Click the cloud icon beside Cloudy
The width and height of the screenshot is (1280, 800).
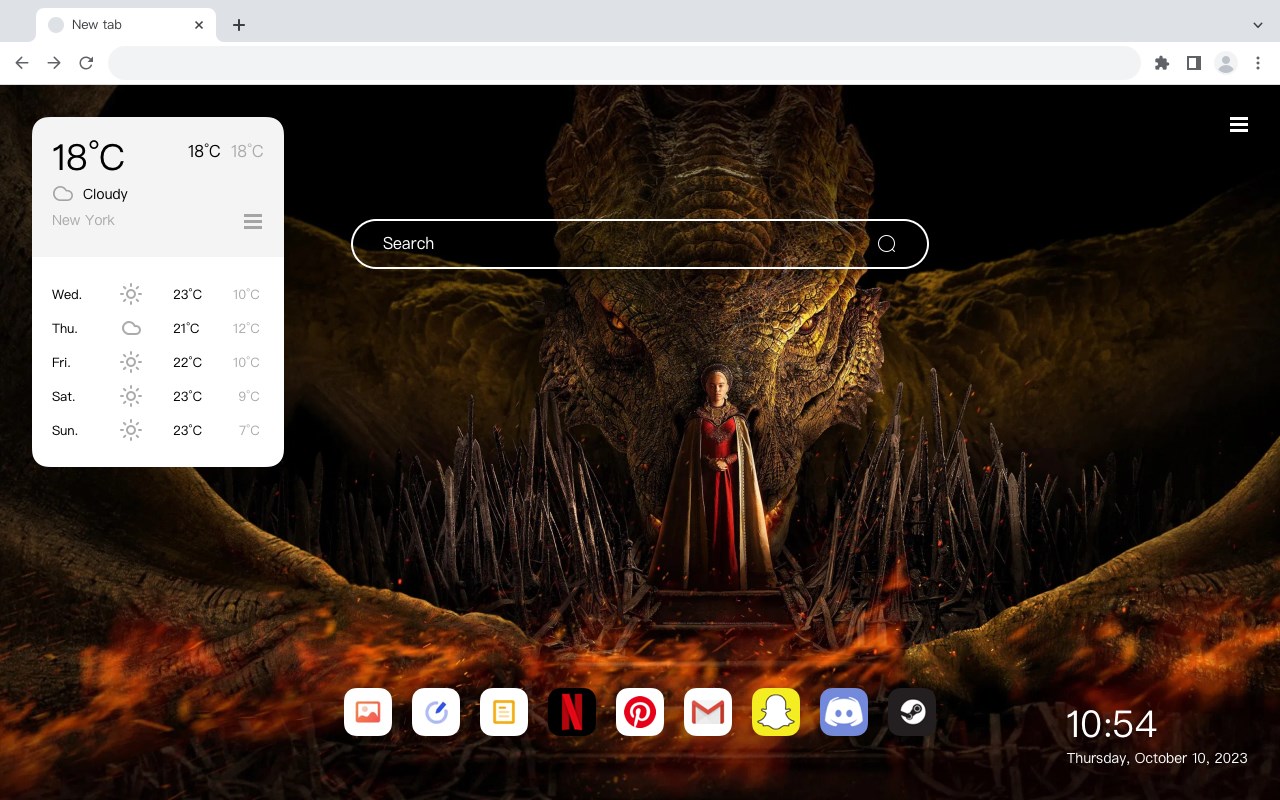(x=63, y=194)
